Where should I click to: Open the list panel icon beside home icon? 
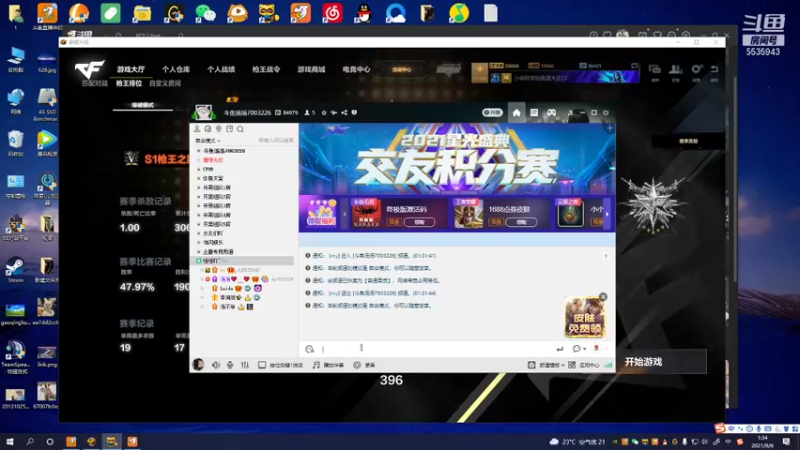coord(534,113)
